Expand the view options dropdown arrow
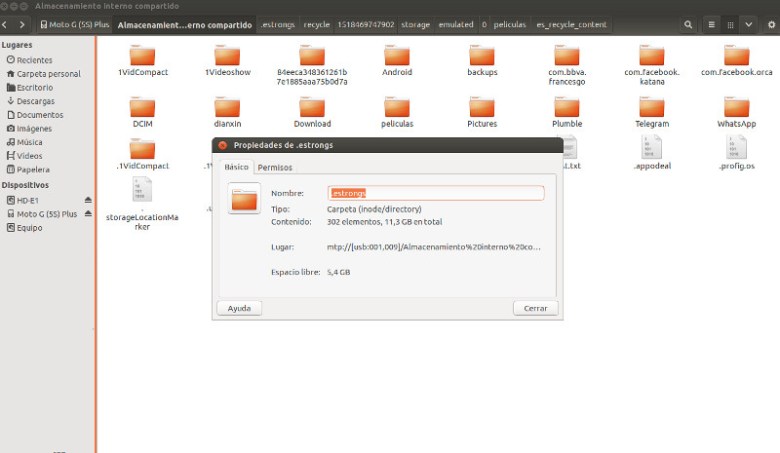The height and width of the screenshot is (453, 780). pos(749,24)
